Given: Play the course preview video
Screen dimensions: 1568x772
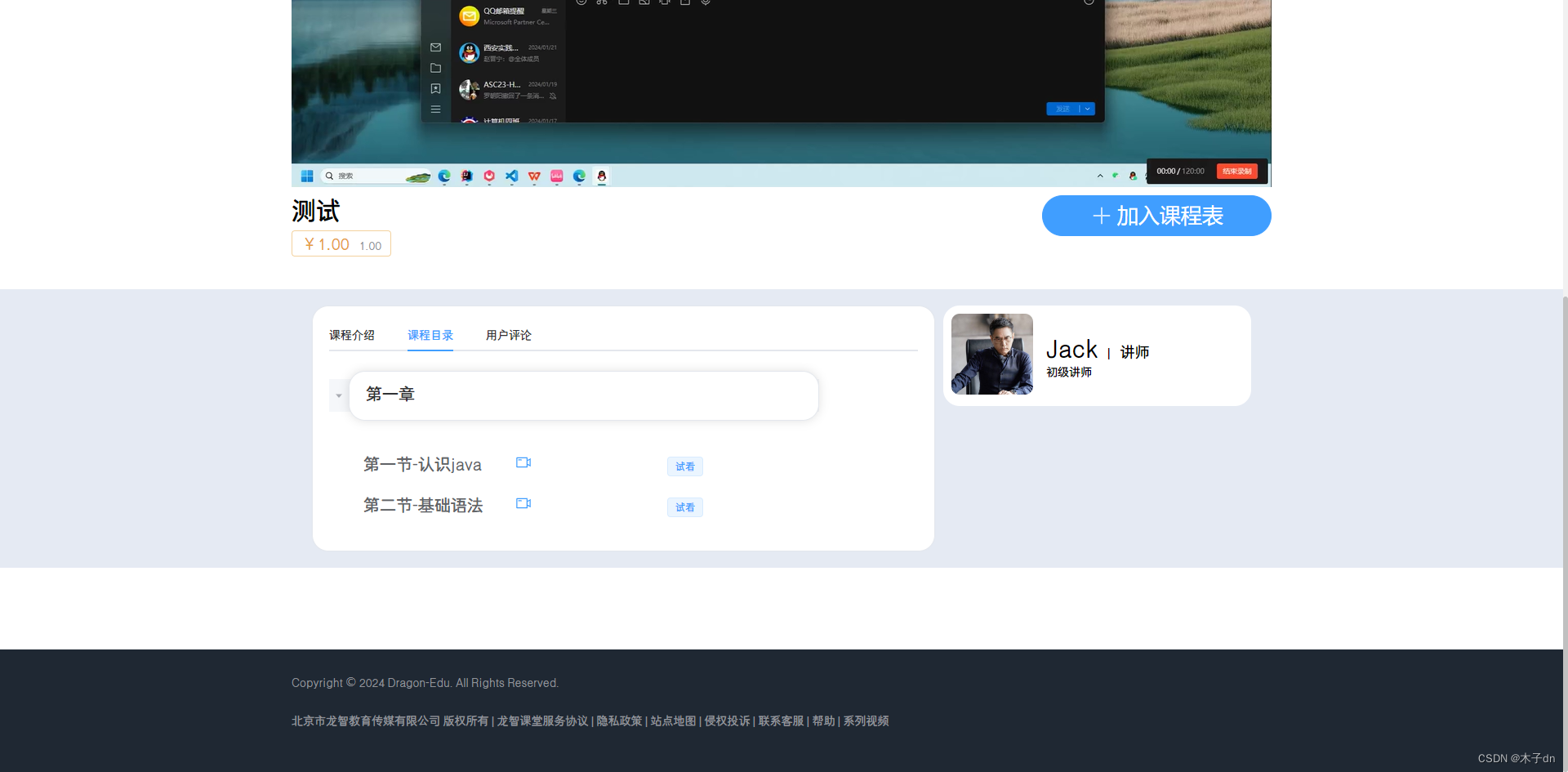Looking at the screenshot, I should tap(781, 93).
